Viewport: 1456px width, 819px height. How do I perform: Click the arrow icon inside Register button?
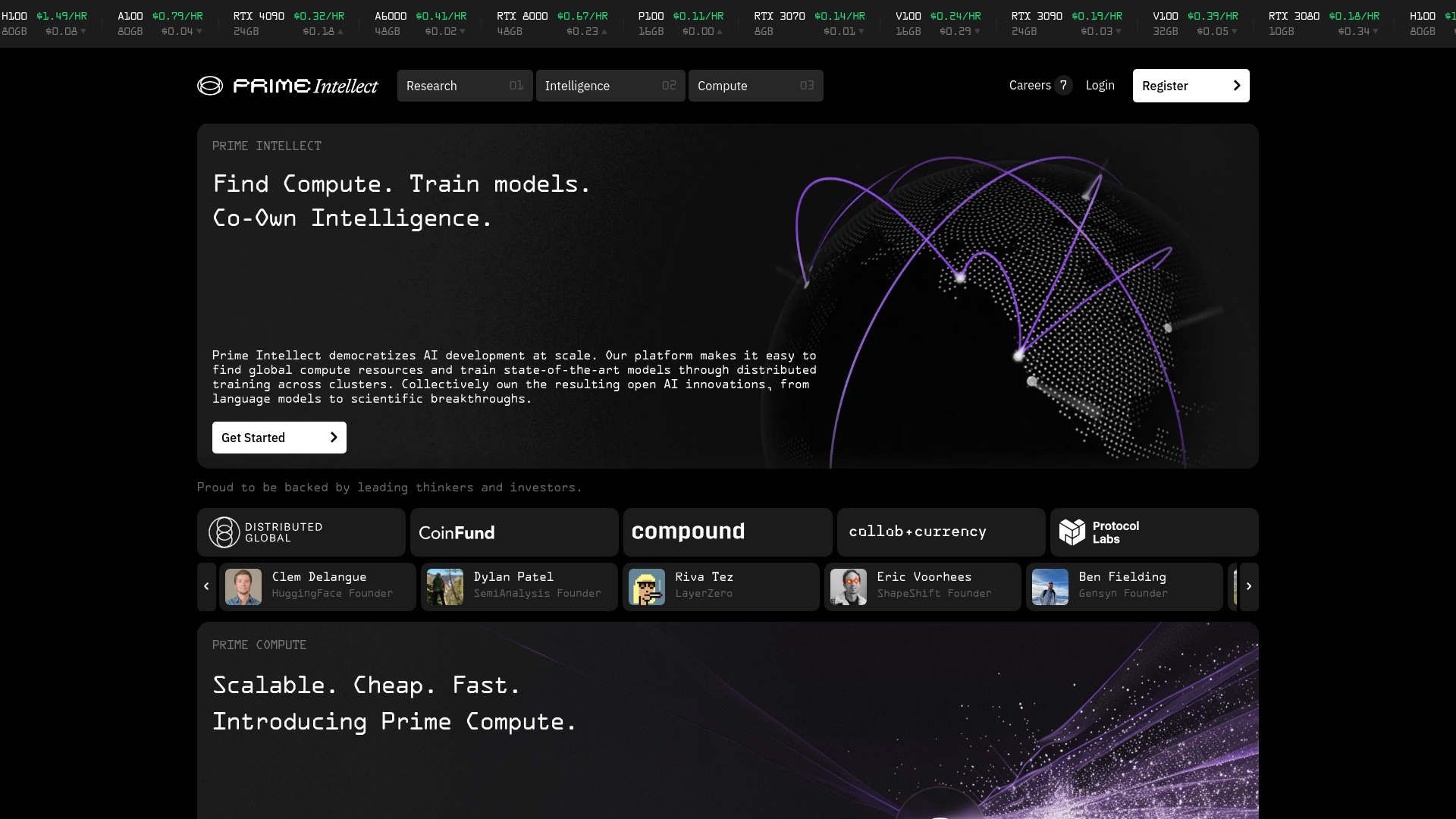tap(1236, 86)
